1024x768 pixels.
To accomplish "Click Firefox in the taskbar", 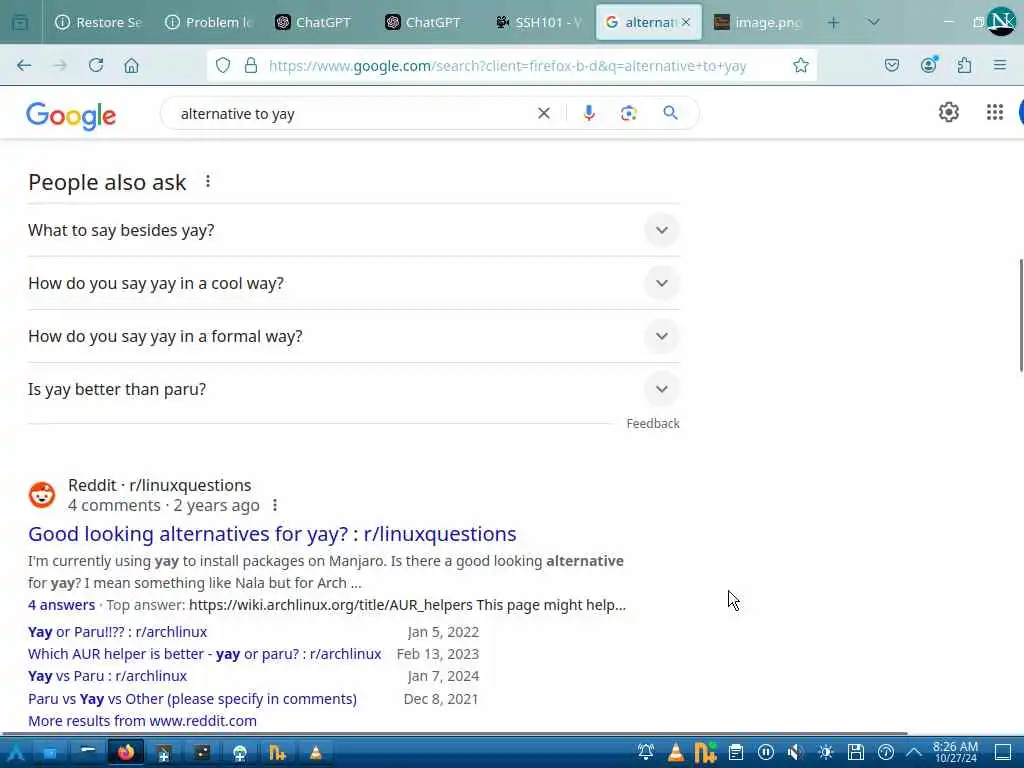I will [126, 752].
